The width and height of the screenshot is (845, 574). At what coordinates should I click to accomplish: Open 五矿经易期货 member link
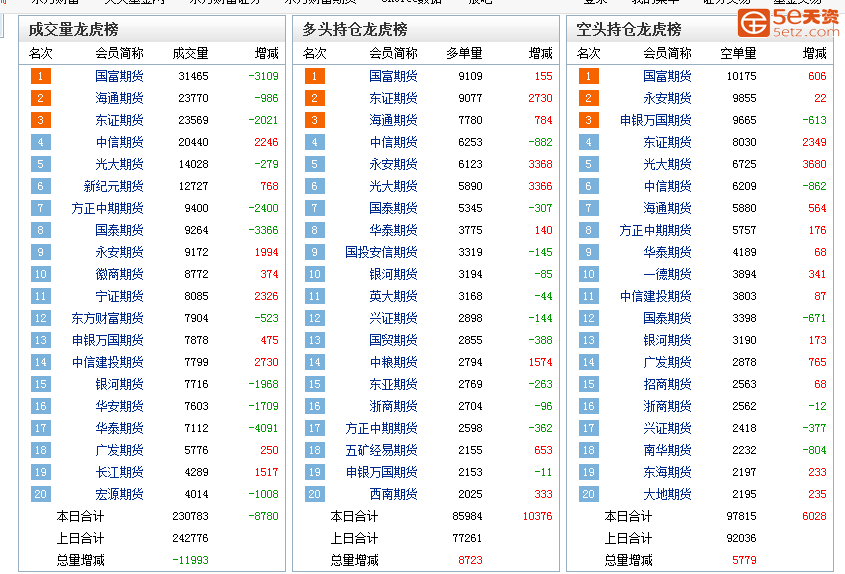(x=382, y=450)
